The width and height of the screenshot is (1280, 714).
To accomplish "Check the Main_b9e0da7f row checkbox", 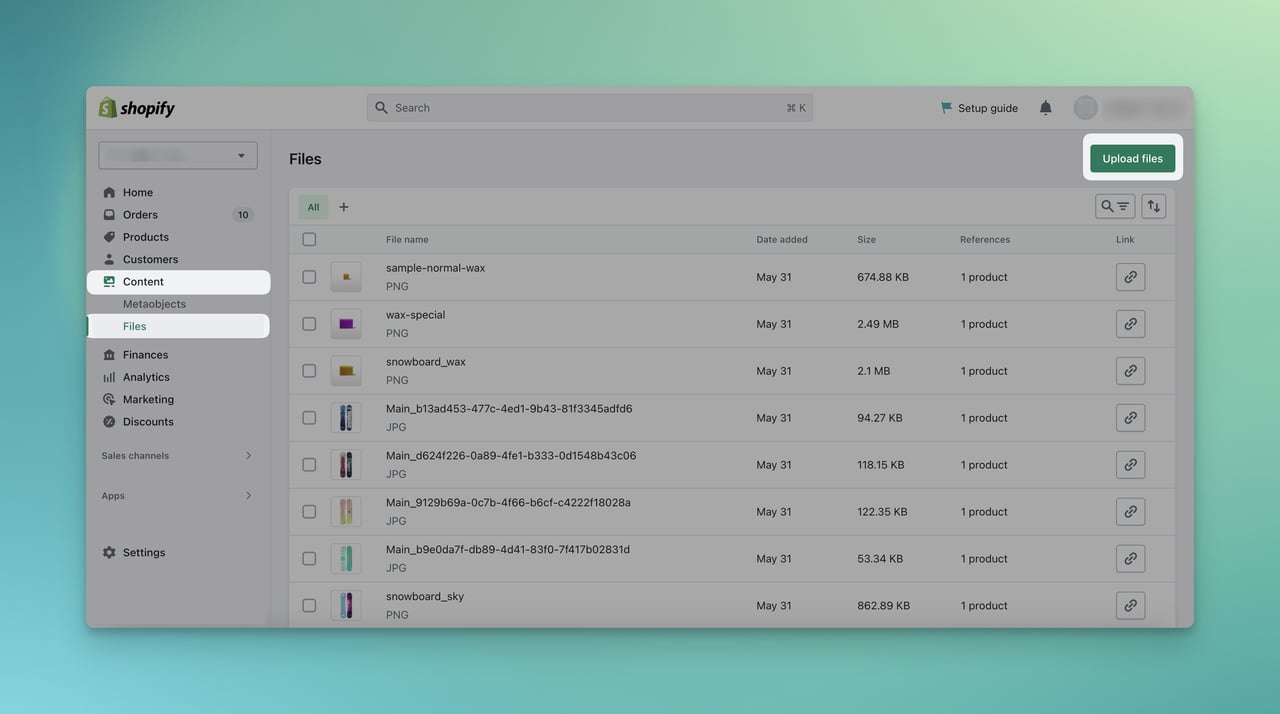I will (x=309, y=559).
